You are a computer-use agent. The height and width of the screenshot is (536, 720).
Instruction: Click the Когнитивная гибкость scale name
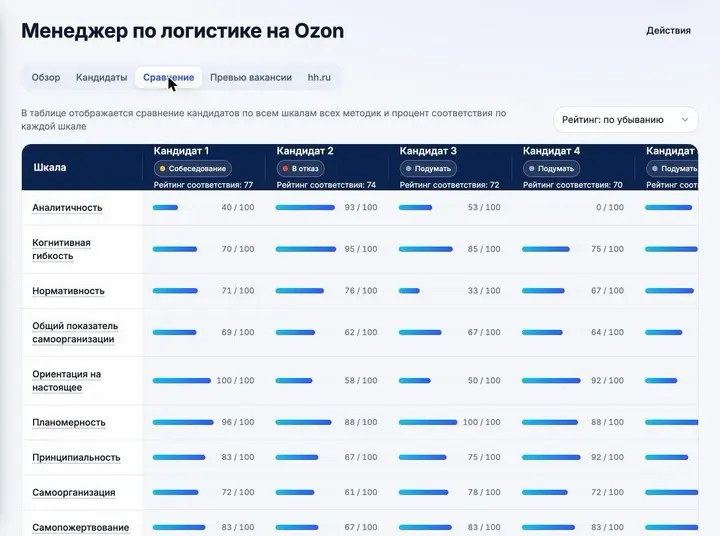click(x=61, y=249)
